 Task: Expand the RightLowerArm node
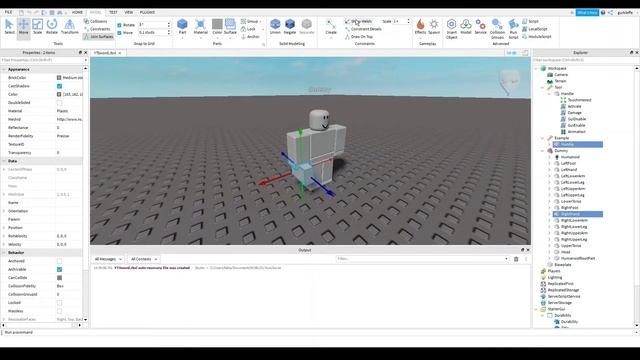point(549,220)
